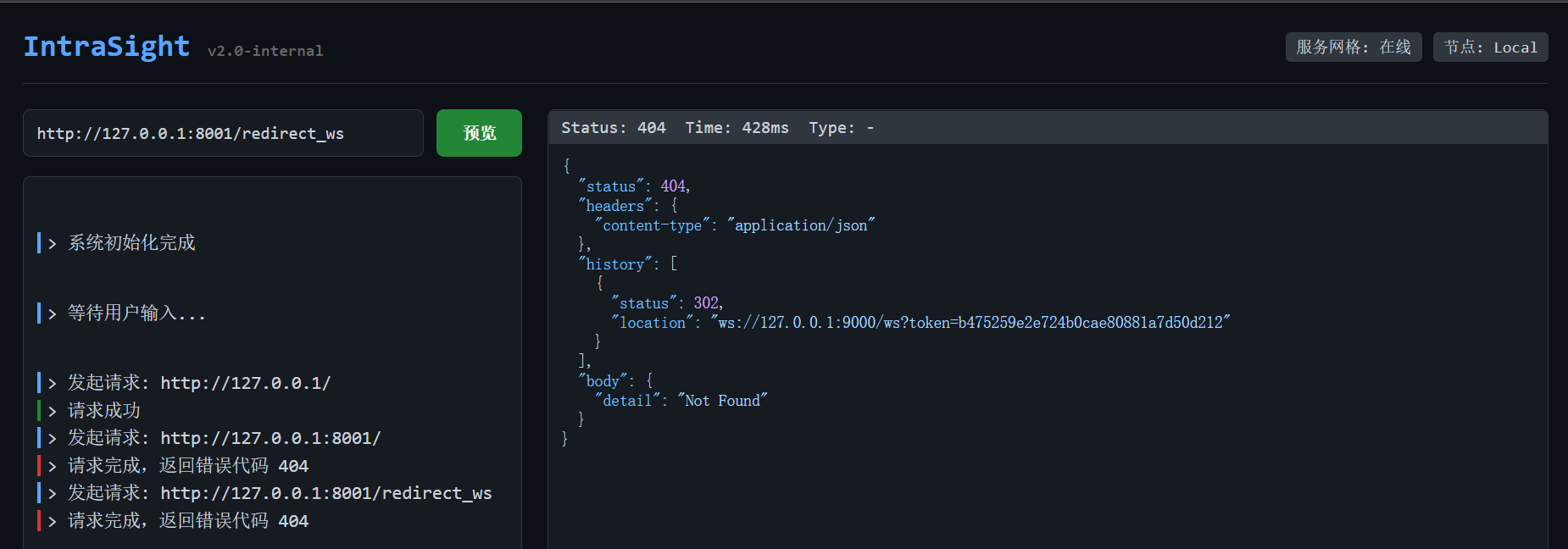Click the Status: 404 header text

tap(613, 128)
